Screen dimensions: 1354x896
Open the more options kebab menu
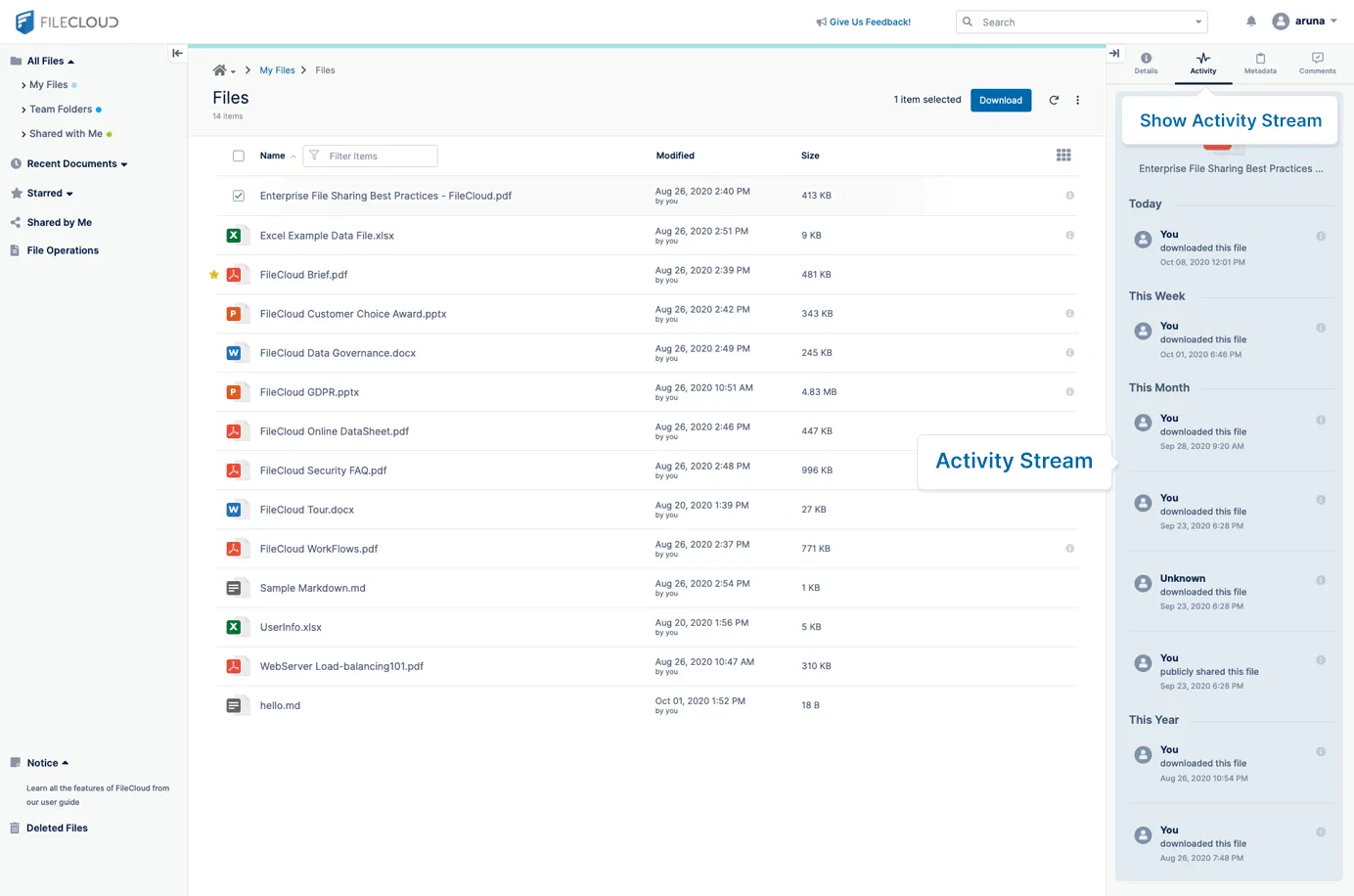pos(1077,100)
